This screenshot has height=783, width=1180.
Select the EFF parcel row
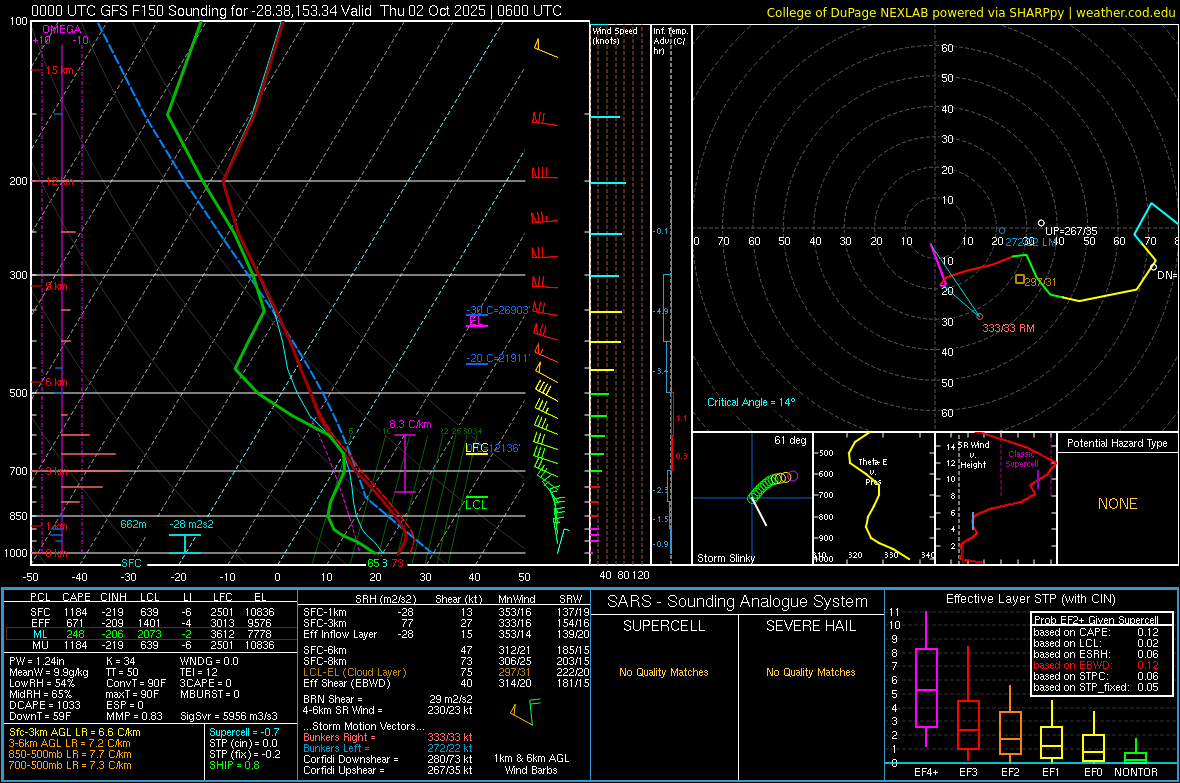tap(152, 623)
